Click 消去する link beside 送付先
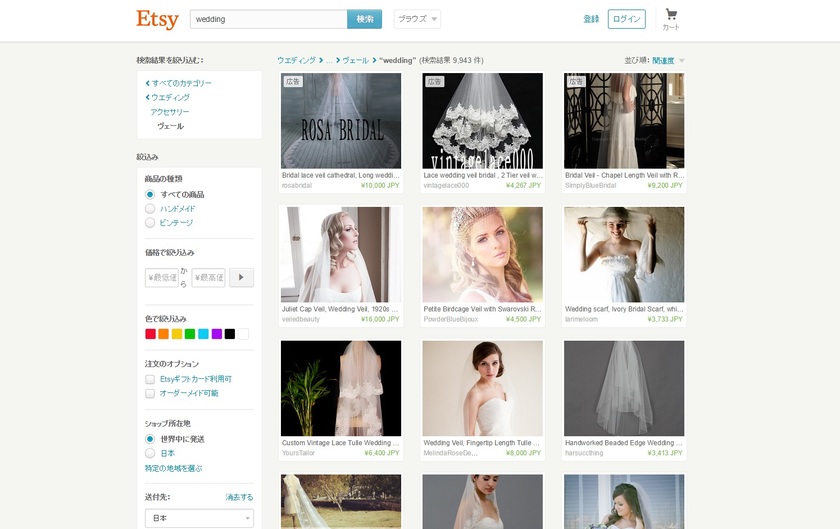Image resolution: width=840 pixels, height=529 pixels. click(x=239, y=497)
